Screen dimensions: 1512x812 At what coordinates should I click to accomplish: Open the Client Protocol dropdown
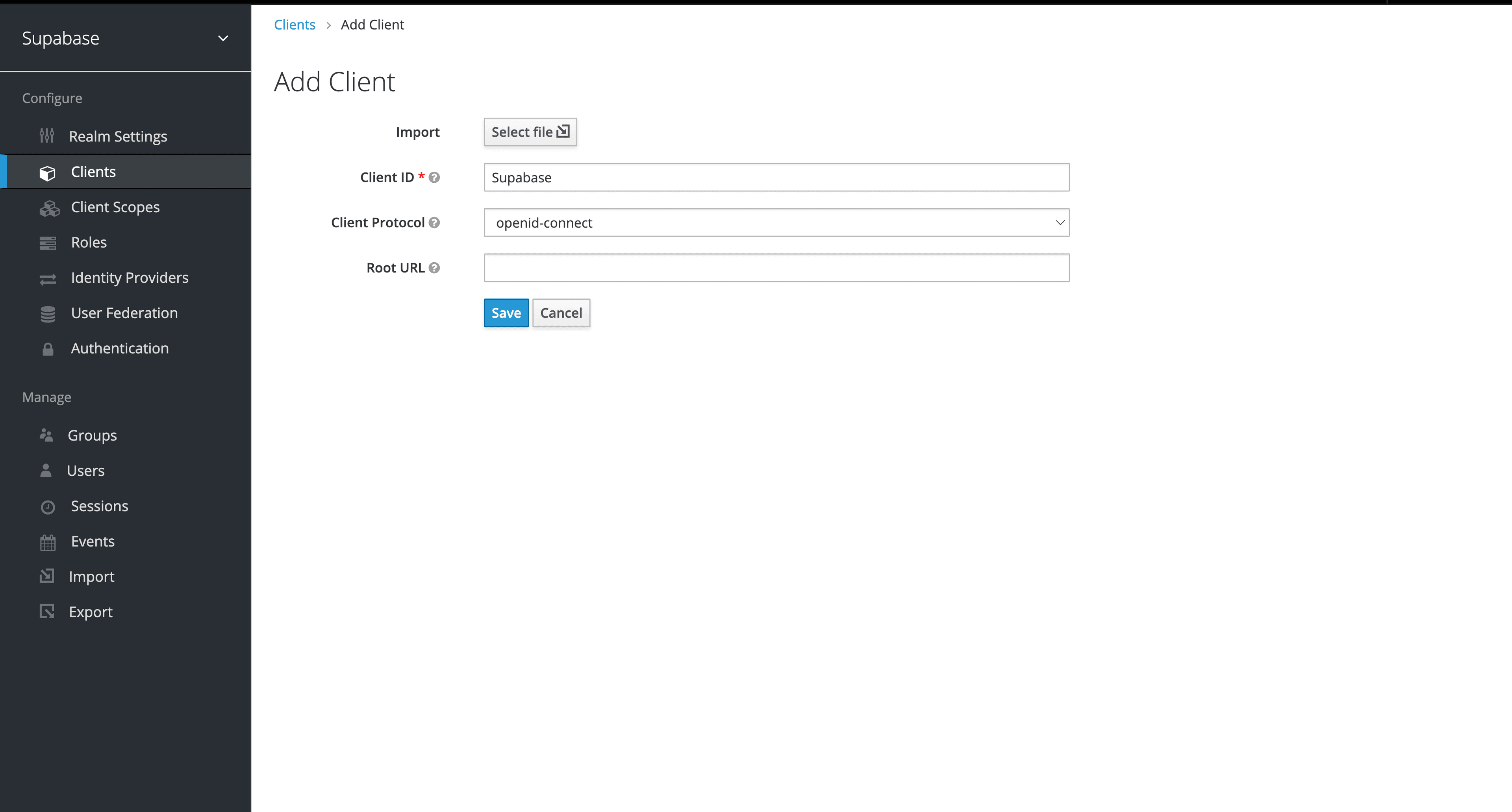[776, 222]
